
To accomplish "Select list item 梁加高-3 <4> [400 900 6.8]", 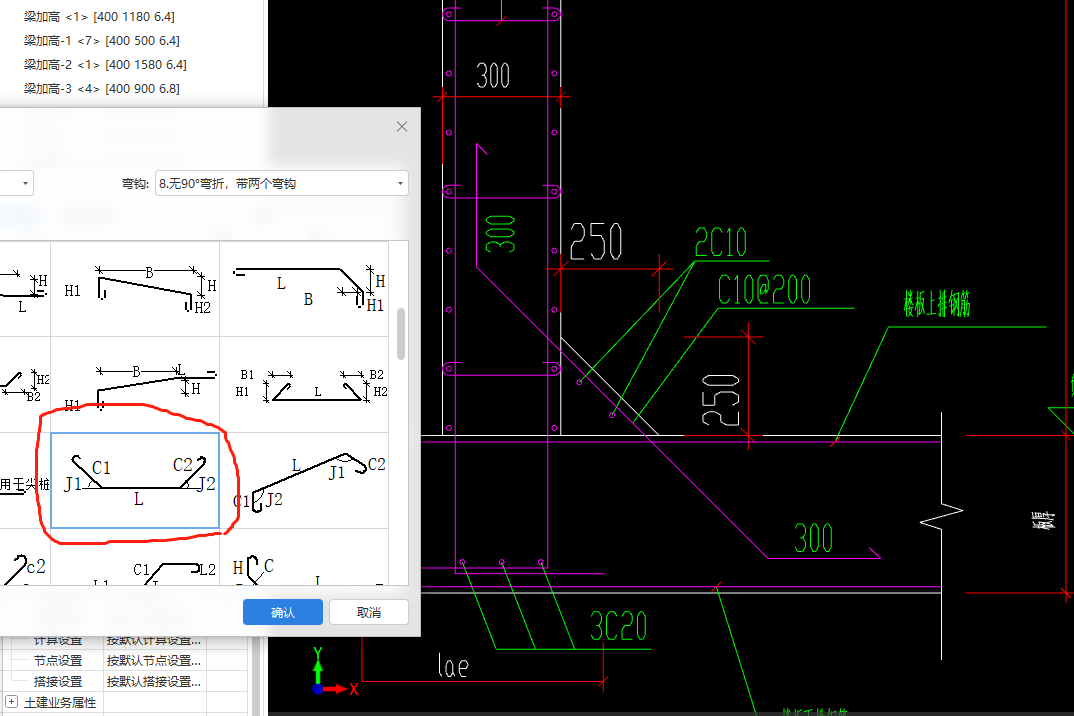I will (101, 88).
